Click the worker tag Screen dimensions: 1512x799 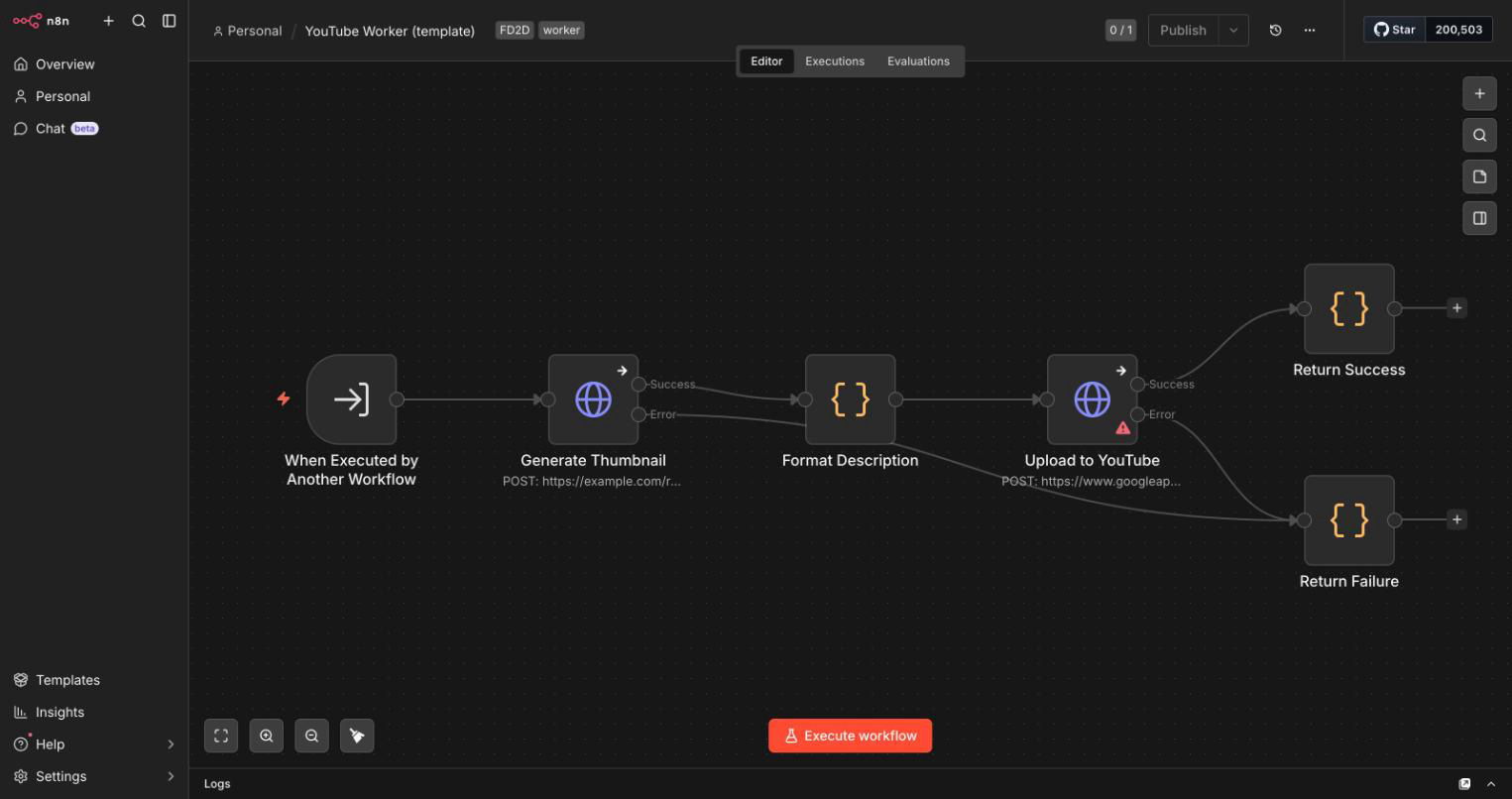(x=561, y=30)
